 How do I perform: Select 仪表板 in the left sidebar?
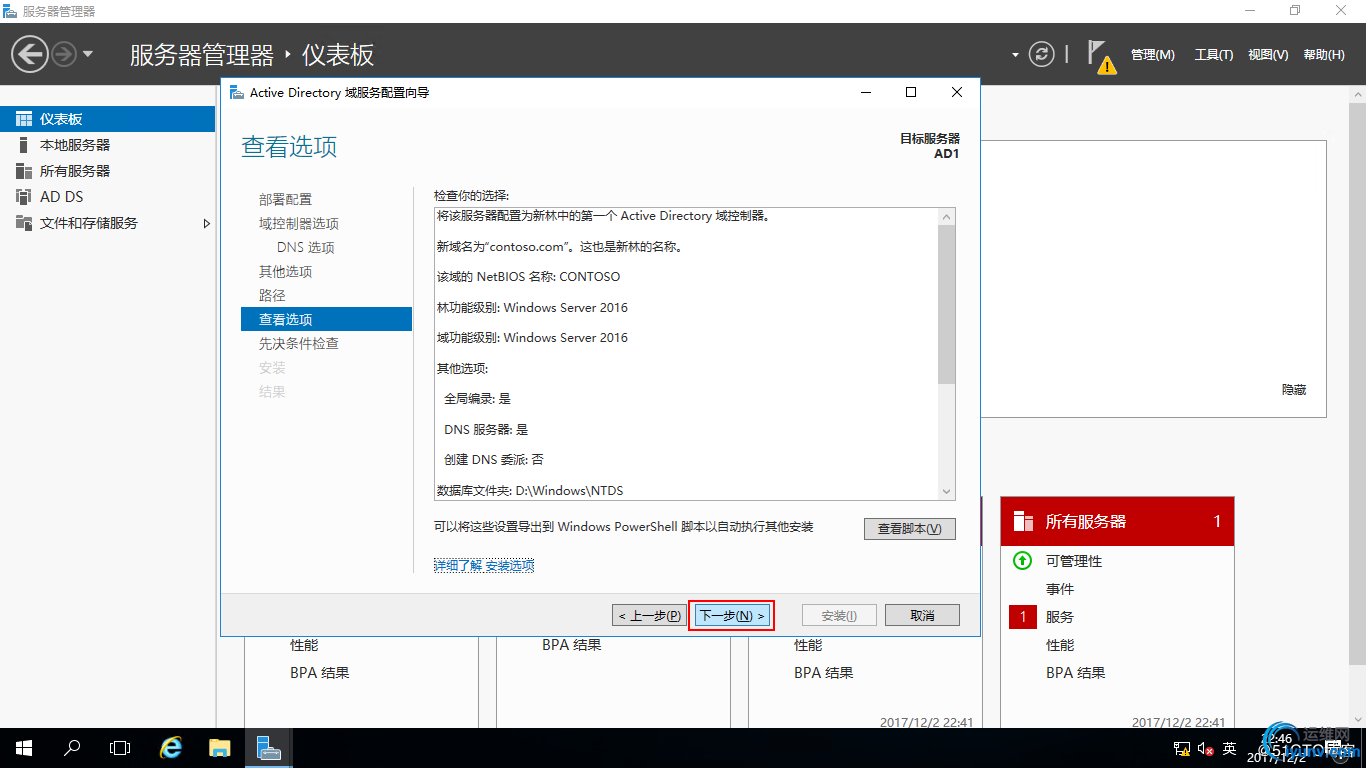[x=107, y=119]
